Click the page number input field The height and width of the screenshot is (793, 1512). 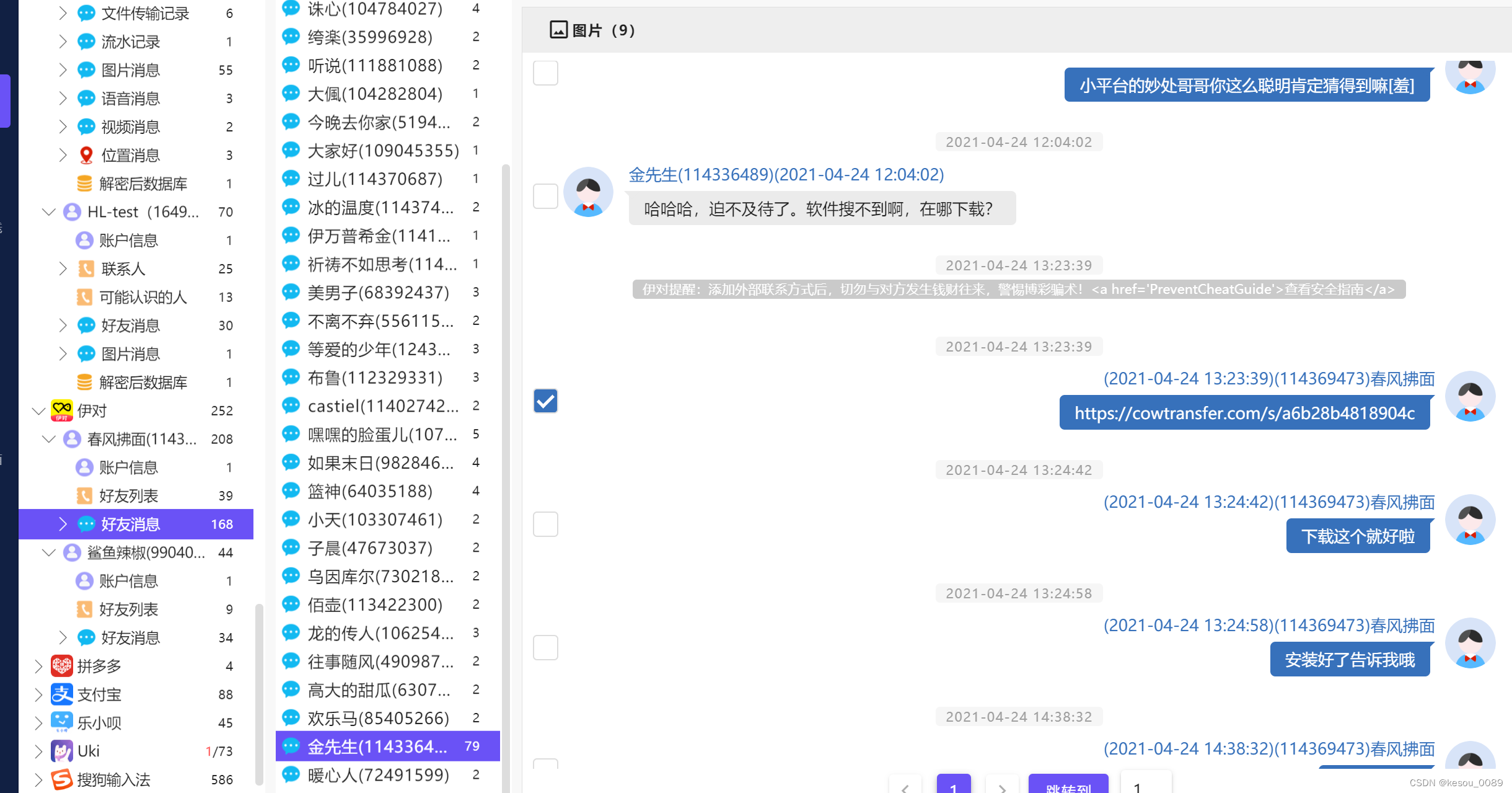click(1145, 785)
